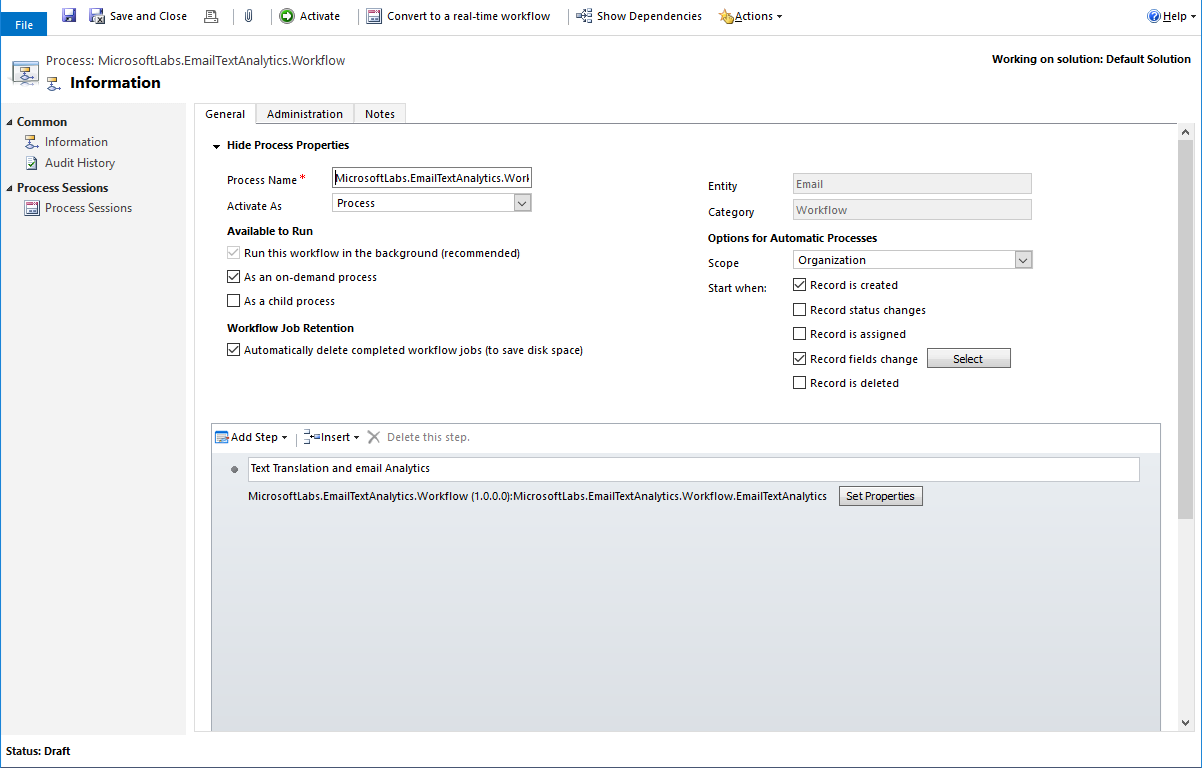Image resolution: width=1202 pixels, height=768 pixels.
Task: Click the process entity header icon
Action: tap(25, 72)
